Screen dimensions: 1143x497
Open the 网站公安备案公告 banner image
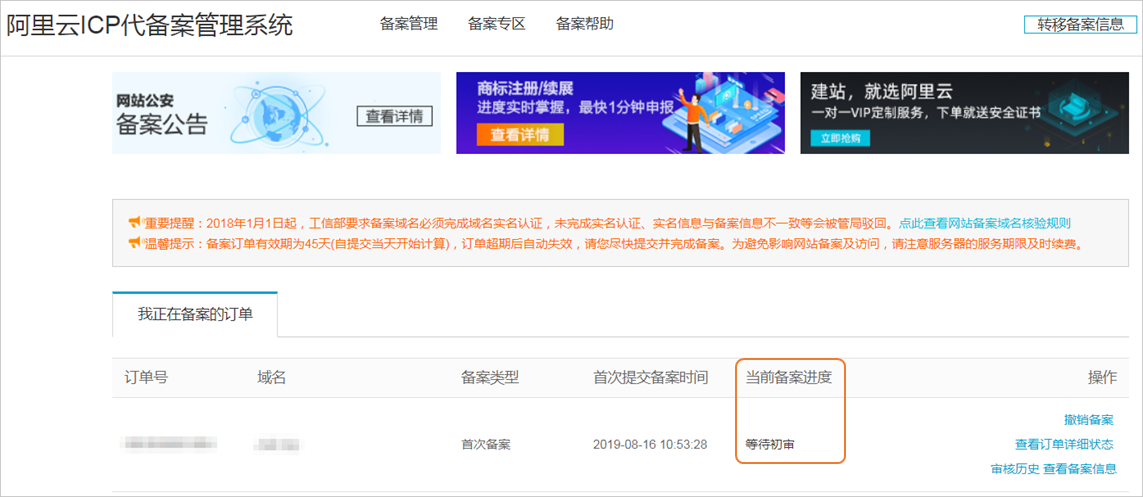(x=276, y=113)
